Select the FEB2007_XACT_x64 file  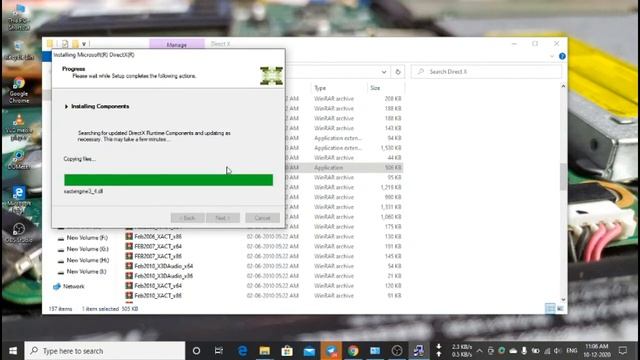[158, 247]
